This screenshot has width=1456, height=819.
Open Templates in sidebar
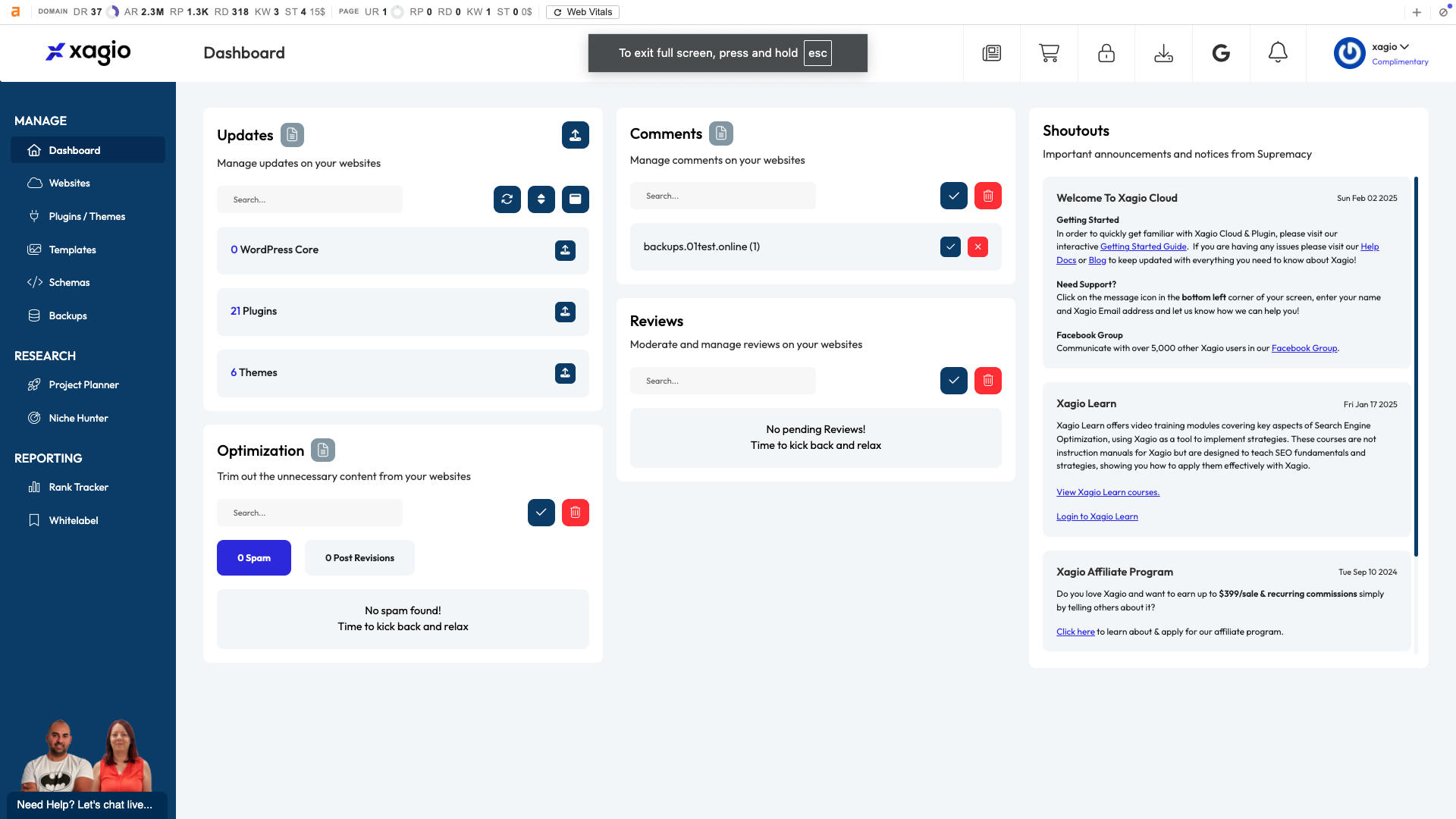pyautogui.click(x=88, y=249)
